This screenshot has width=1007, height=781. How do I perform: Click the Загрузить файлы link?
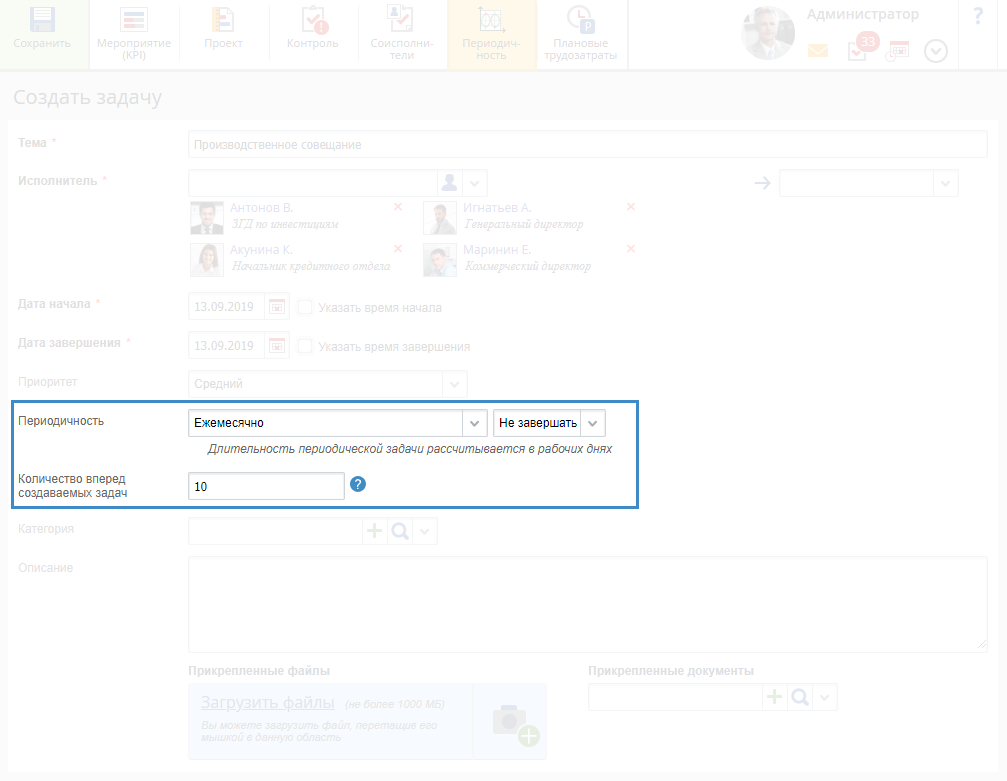tap(267, 702)
